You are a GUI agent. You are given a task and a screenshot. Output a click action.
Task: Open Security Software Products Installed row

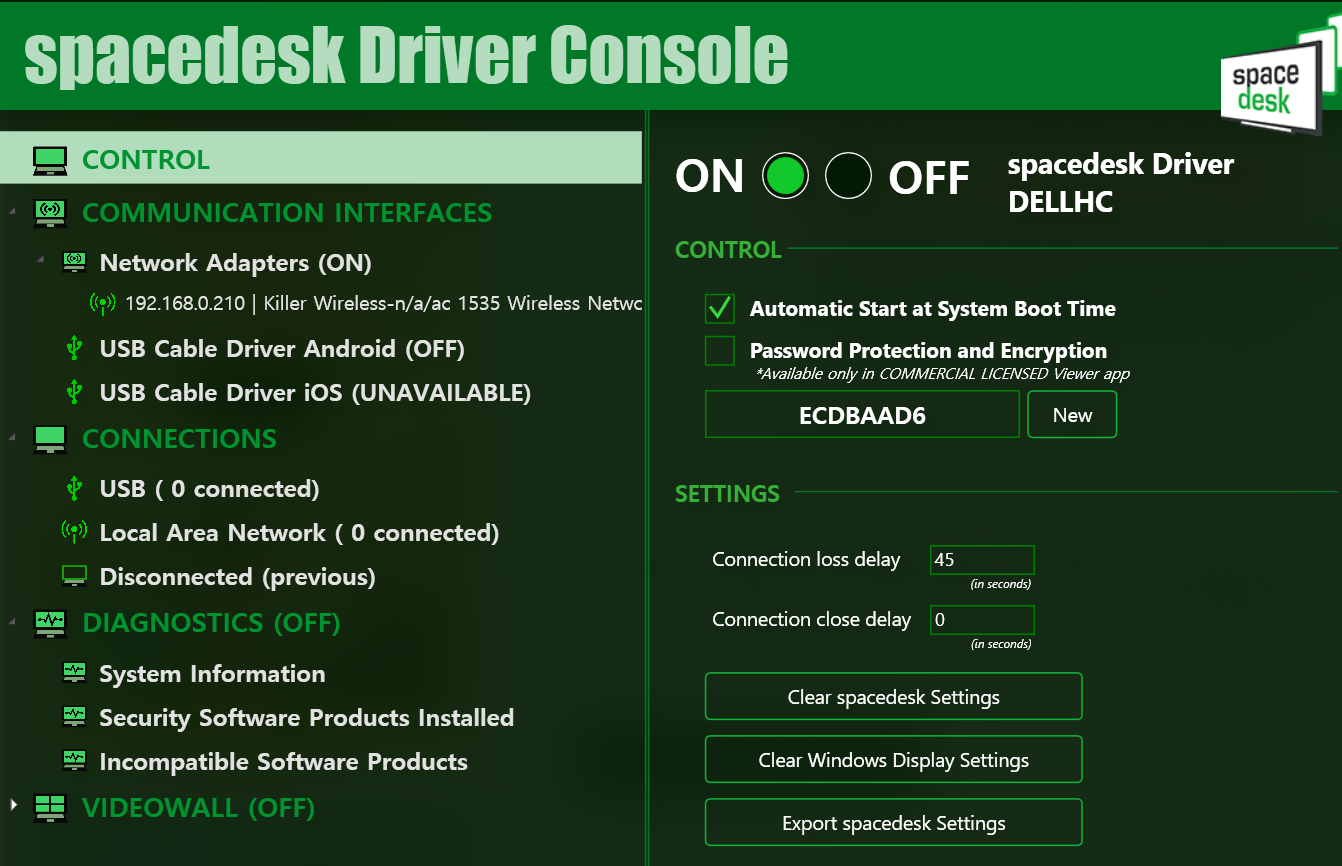click(307, 718)
